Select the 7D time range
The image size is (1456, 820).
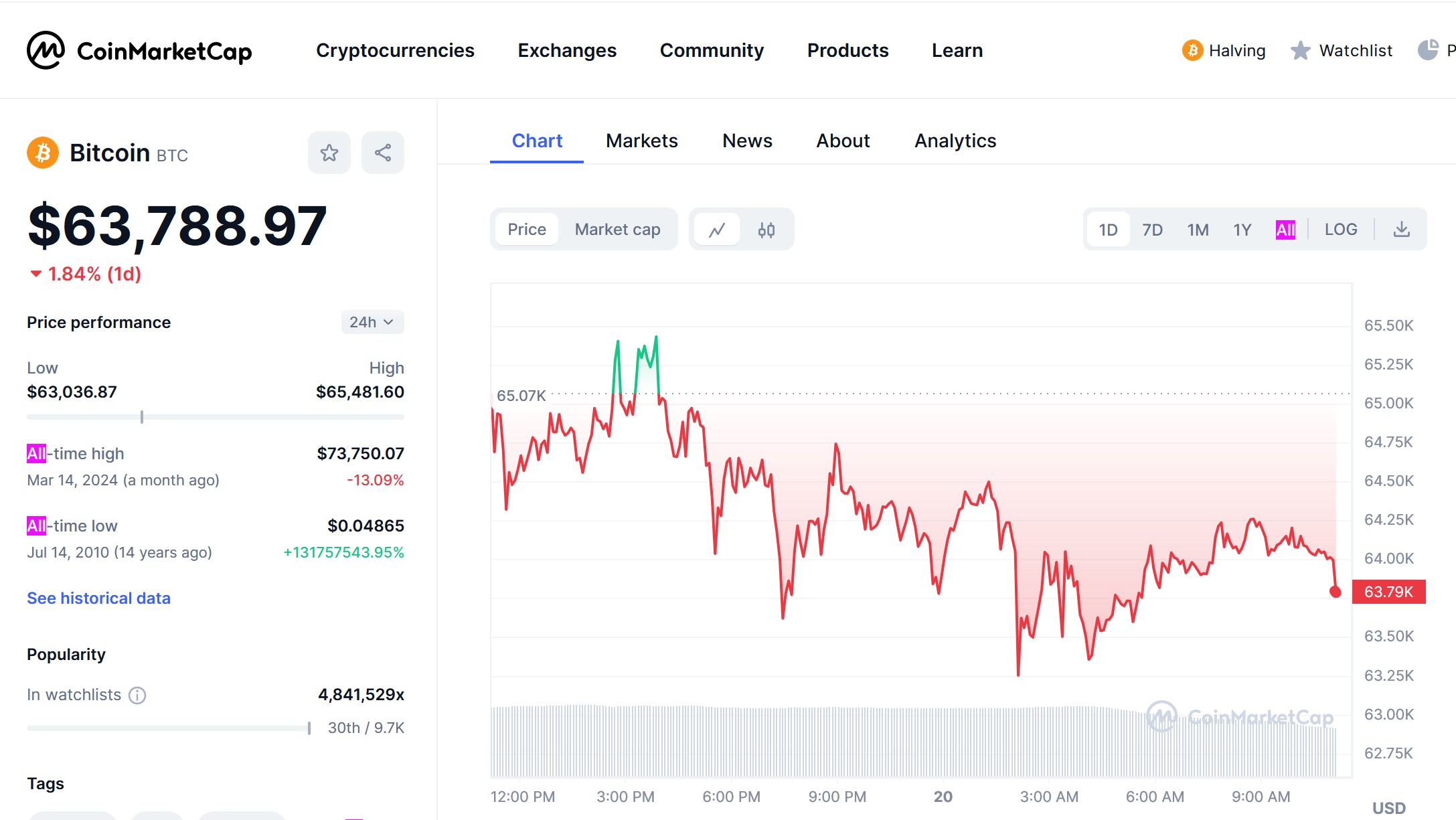[1152, 230]
